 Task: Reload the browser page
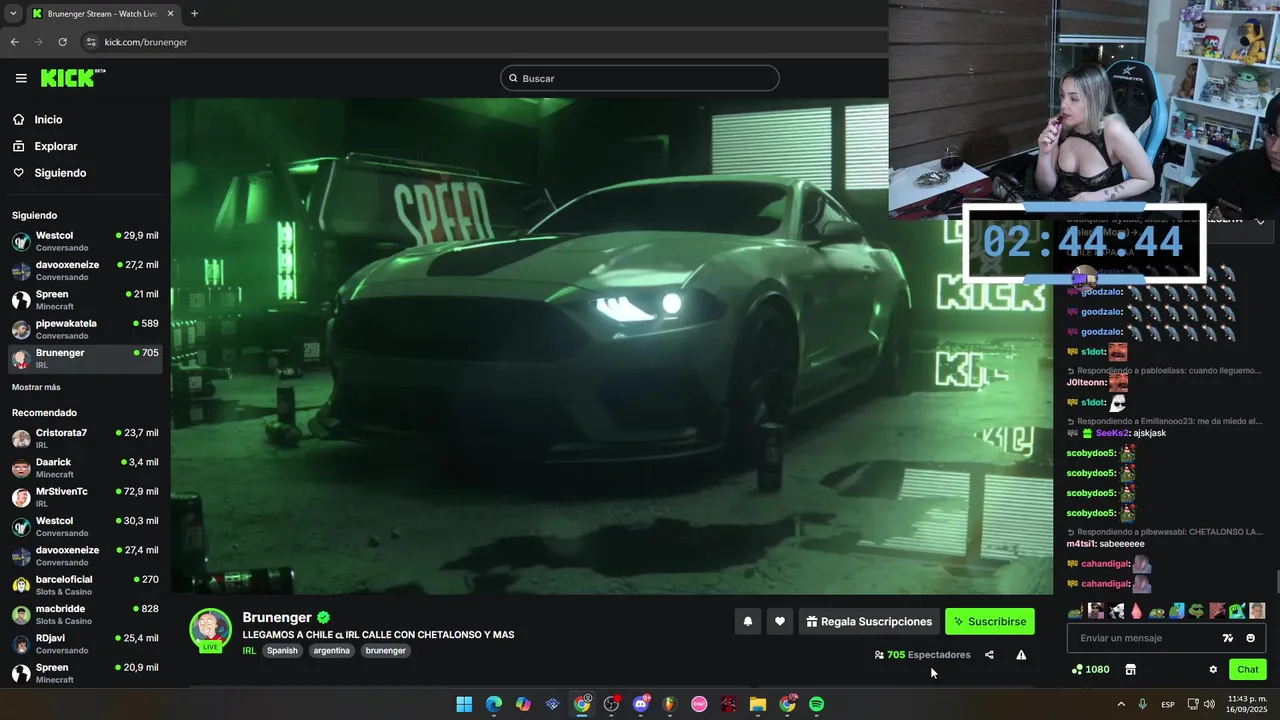coord(62,42)
